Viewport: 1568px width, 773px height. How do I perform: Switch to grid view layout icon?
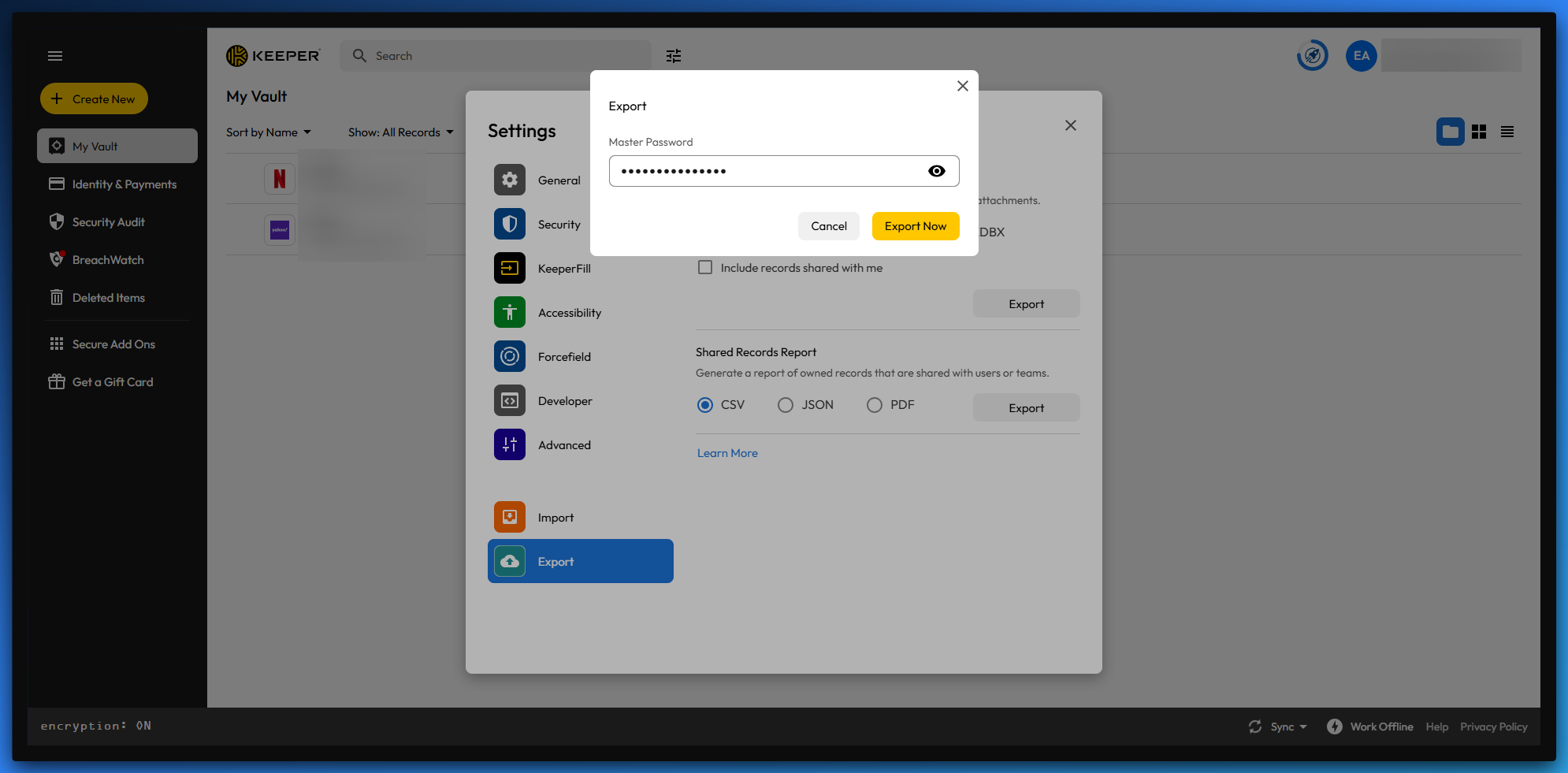[1479, 132]
